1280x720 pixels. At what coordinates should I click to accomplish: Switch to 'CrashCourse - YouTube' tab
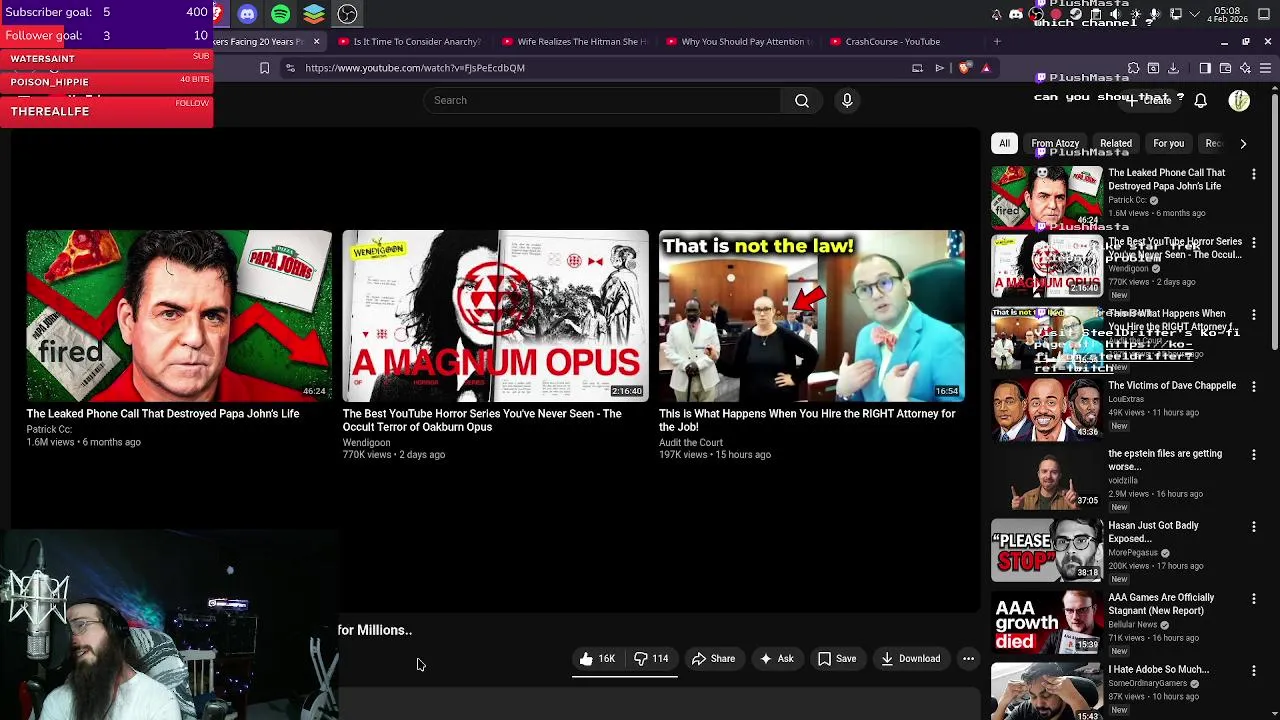902,42
